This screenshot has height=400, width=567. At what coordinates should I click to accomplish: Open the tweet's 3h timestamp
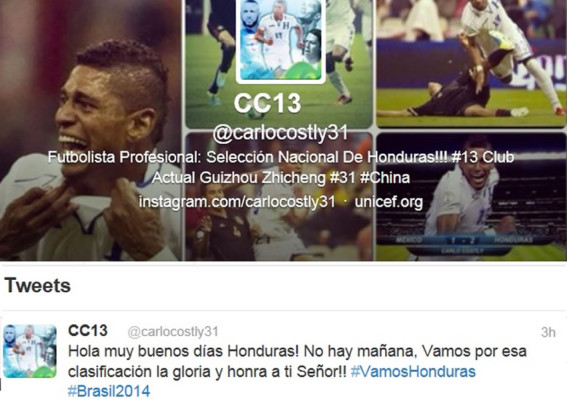pyautogui.click(x=548, y=332)
